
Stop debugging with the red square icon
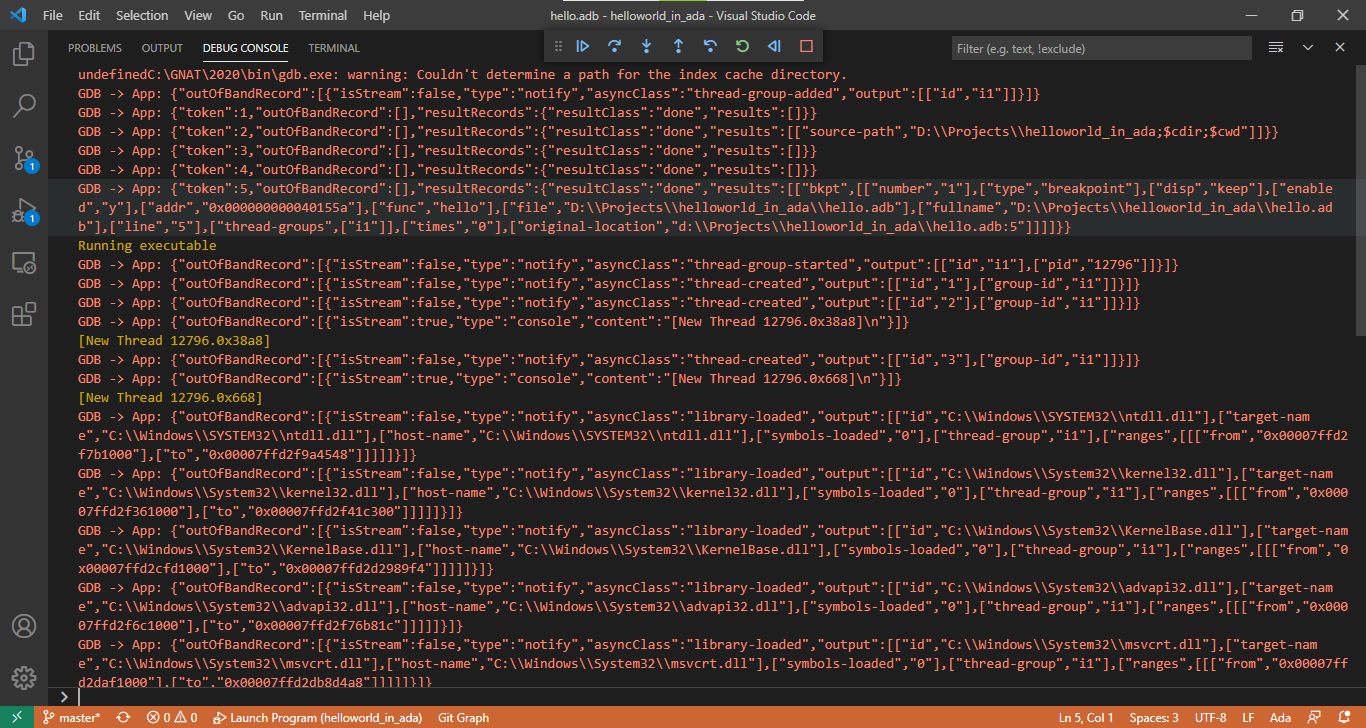[x=805, y=46]
